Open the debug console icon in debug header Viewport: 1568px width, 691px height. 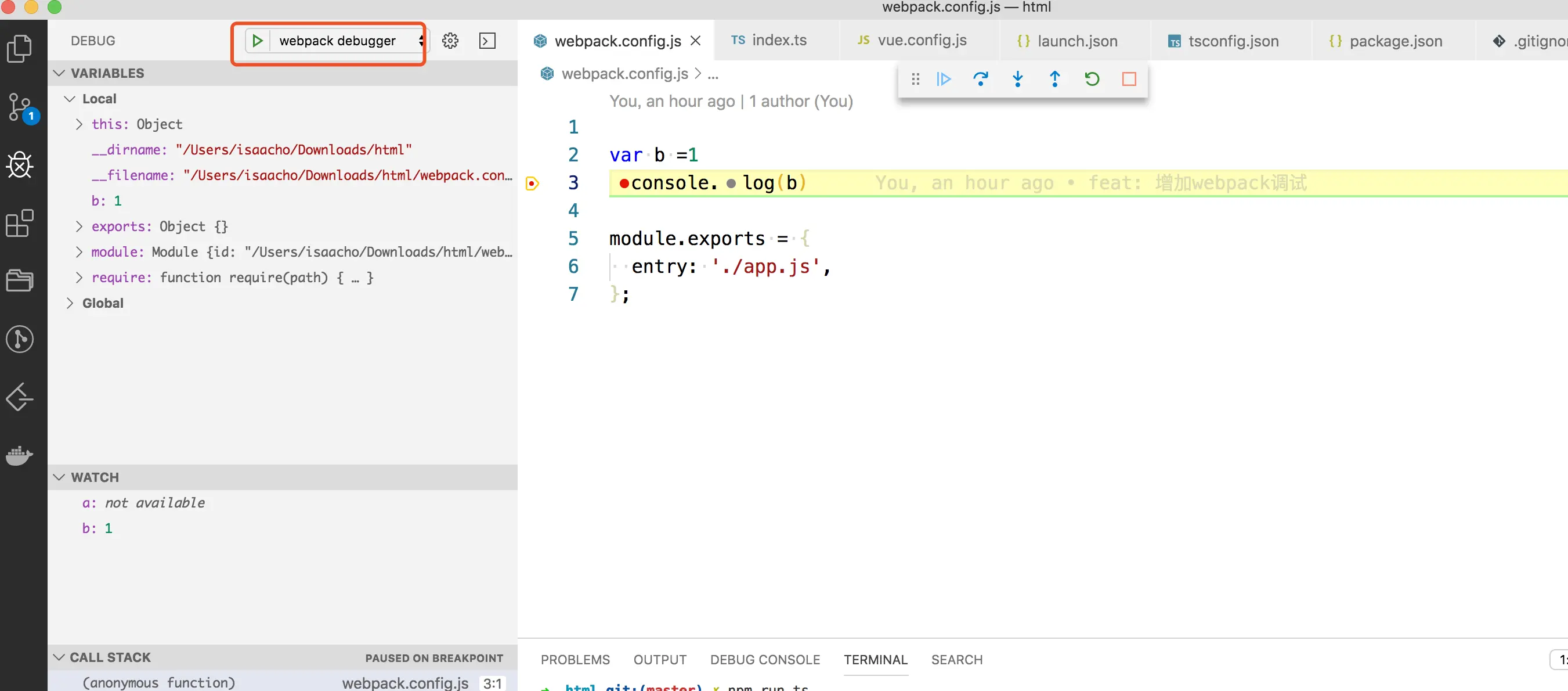click(x=487, y=41)
